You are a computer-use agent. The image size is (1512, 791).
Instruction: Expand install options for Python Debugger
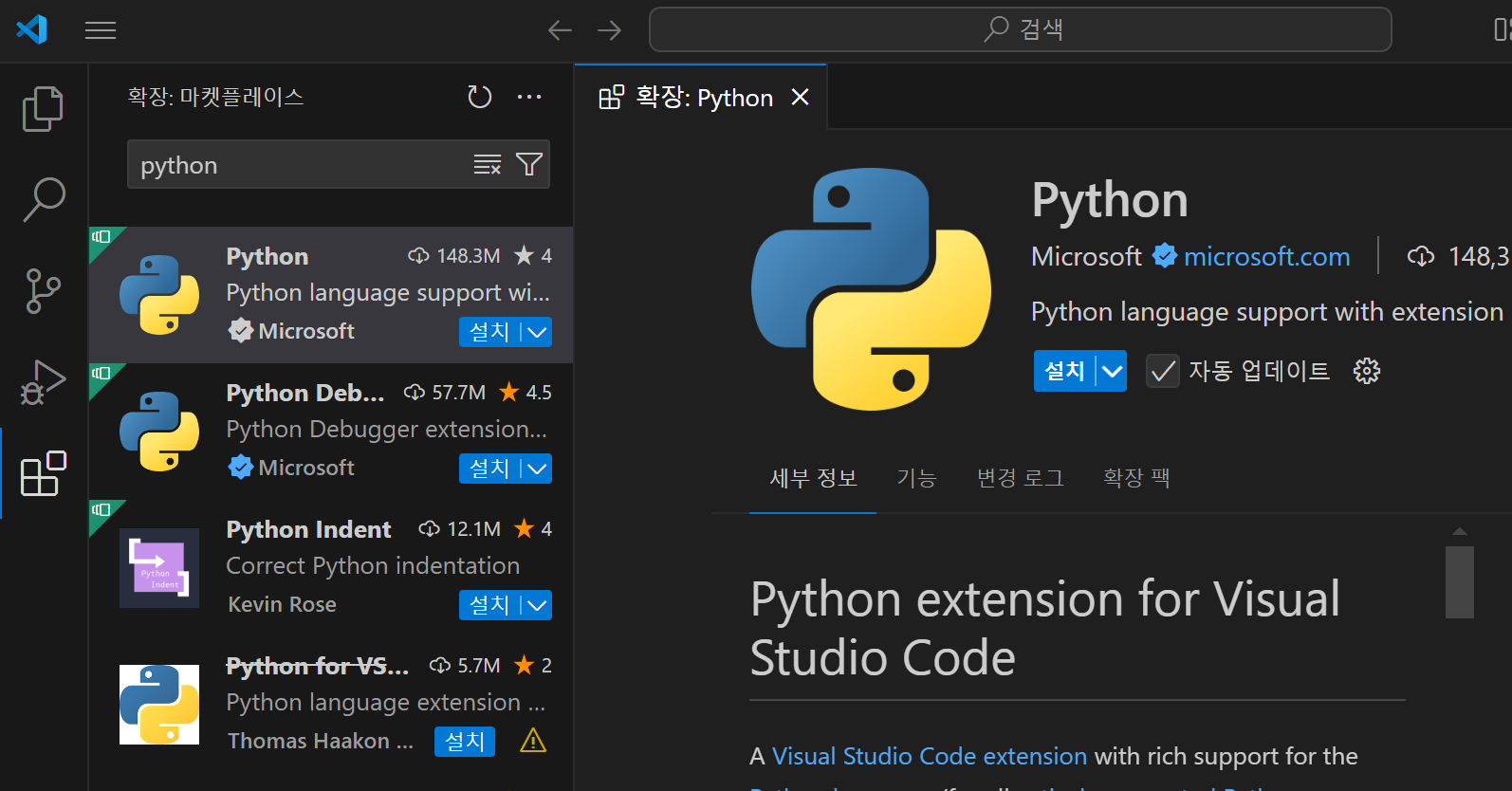(x=537, y=469)
